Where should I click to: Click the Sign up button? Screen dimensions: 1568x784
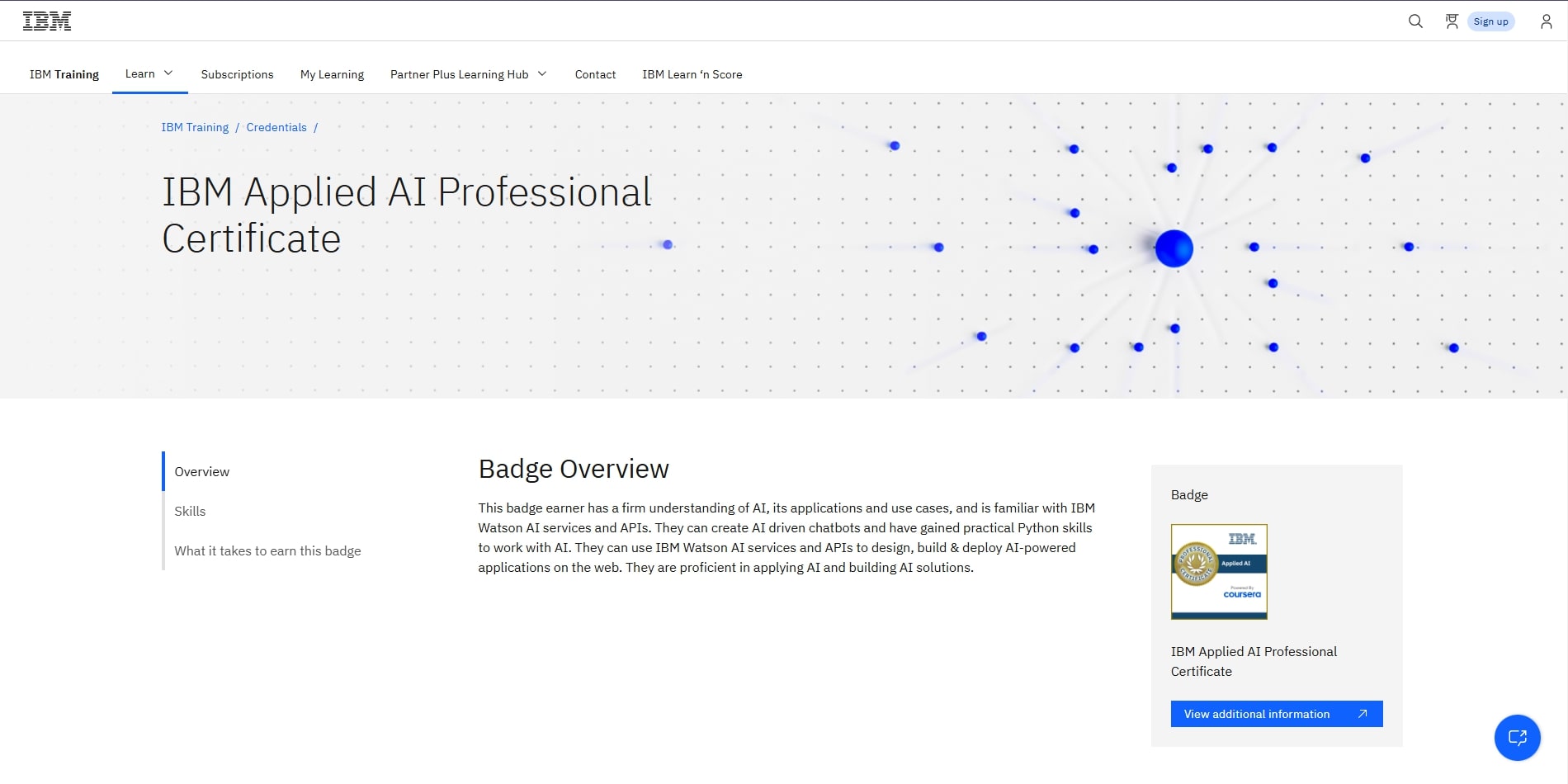pyautogui.click(x=1490, y=21)
